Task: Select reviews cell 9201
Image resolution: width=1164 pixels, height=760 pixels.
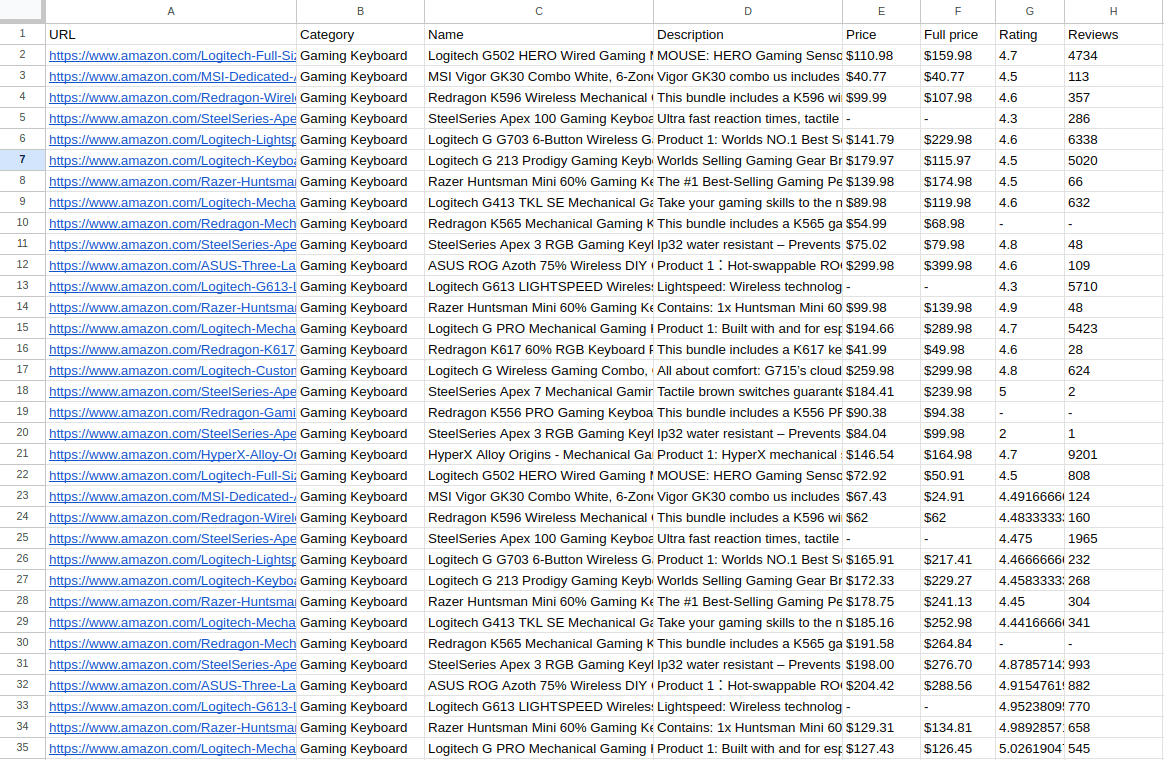Action: pos(1114,454)
